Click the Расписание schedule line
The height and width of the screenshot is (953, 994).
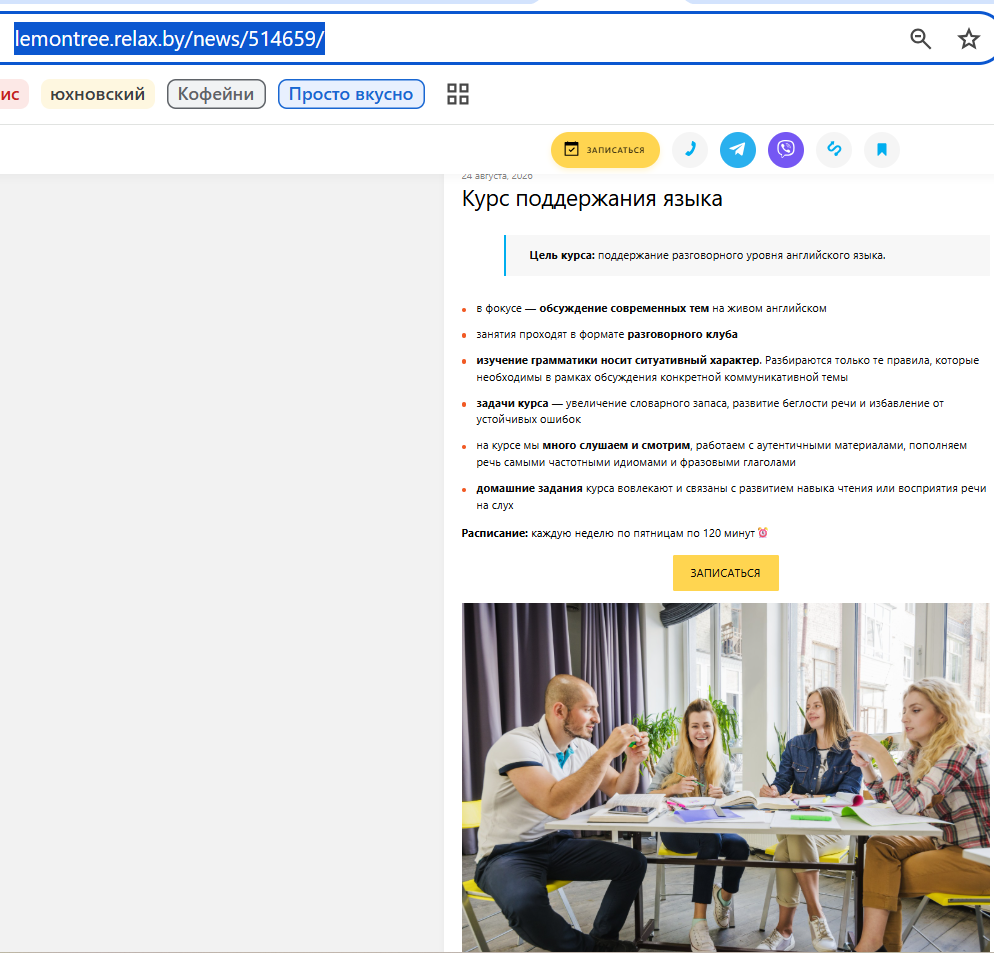click(x=614, y=533)
